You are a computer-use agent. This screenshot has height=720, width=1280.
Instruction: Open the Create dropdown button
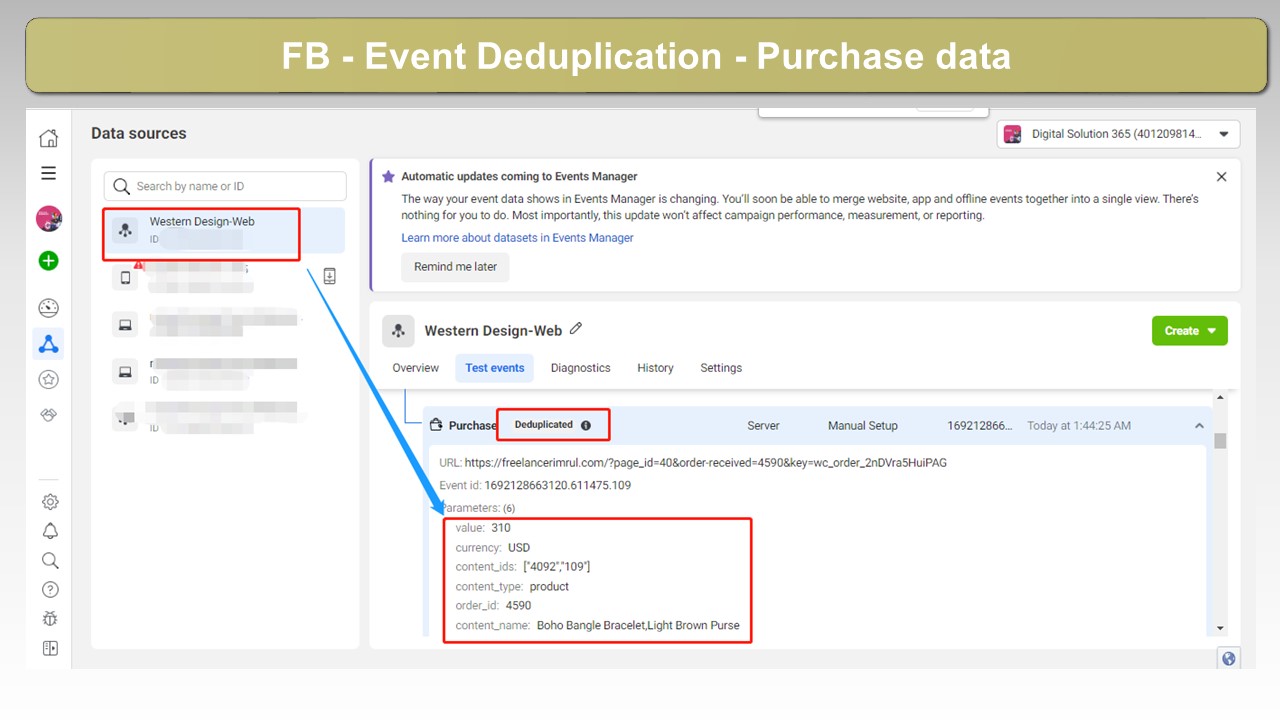click(x=1190, y=331)
